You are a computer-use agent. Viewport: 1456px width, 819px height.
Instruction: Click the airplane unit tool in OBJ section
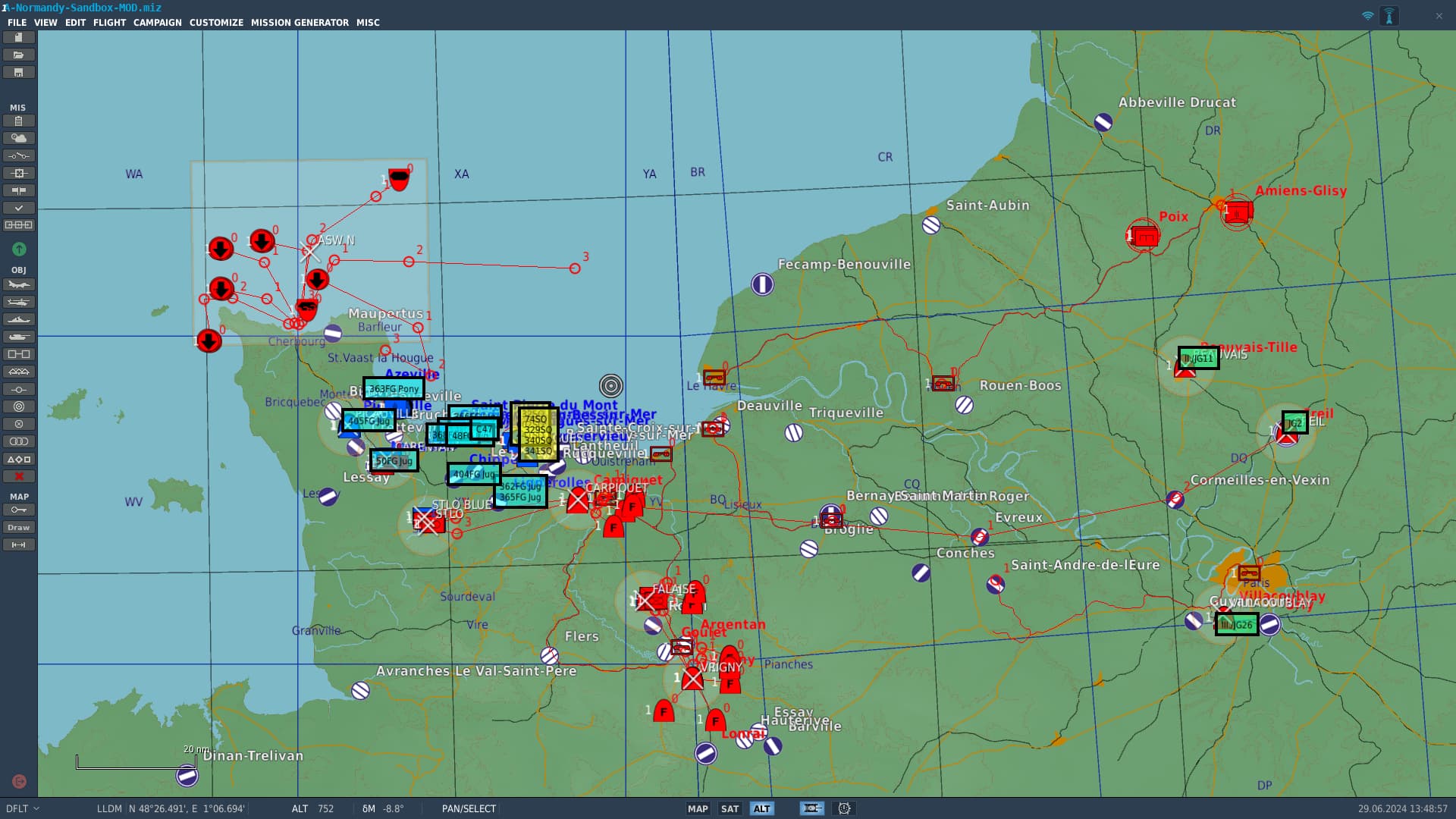tap(18, 285)
